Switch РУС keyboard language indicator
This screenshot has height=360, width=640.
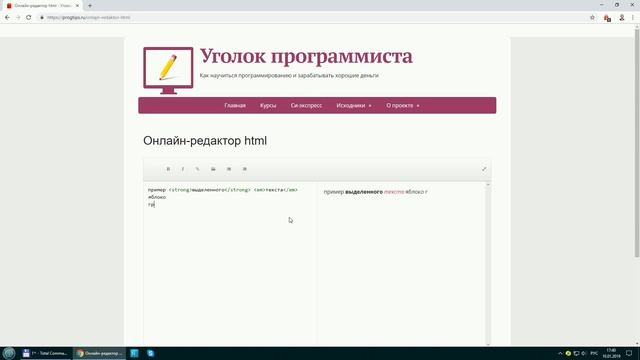(x=594, y=353)
